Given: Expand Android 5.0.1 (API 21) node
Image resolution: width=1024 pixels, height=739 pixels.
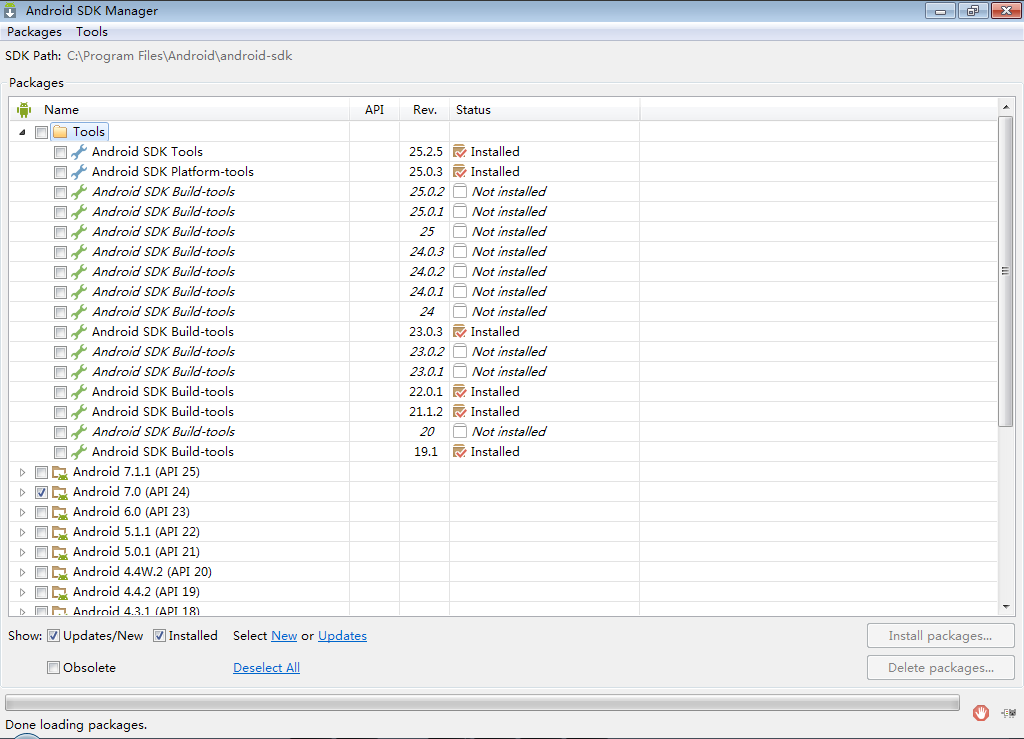Looking at the screenshot, I should tap(22, 552).
